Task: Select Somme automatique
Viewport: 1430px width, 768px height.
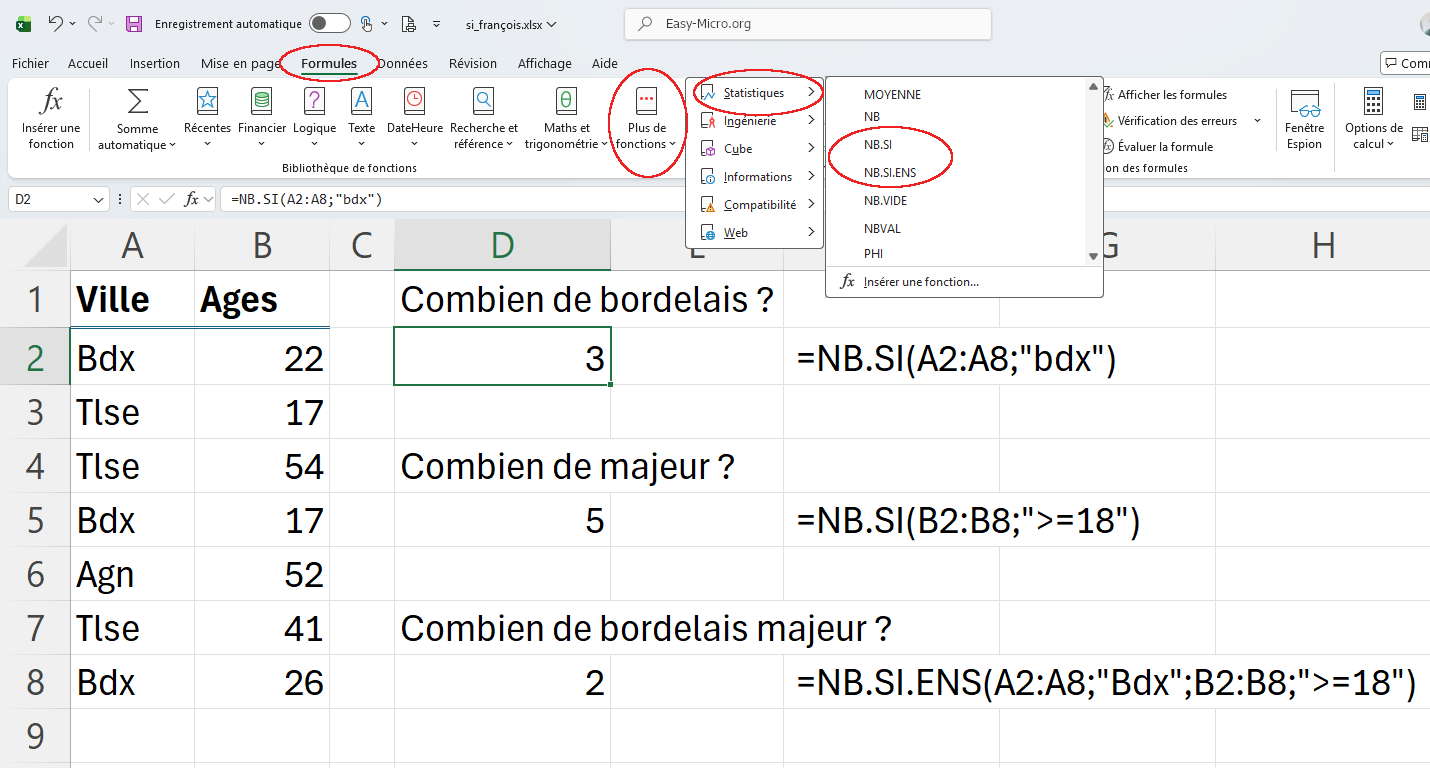Action: [137, 118]
